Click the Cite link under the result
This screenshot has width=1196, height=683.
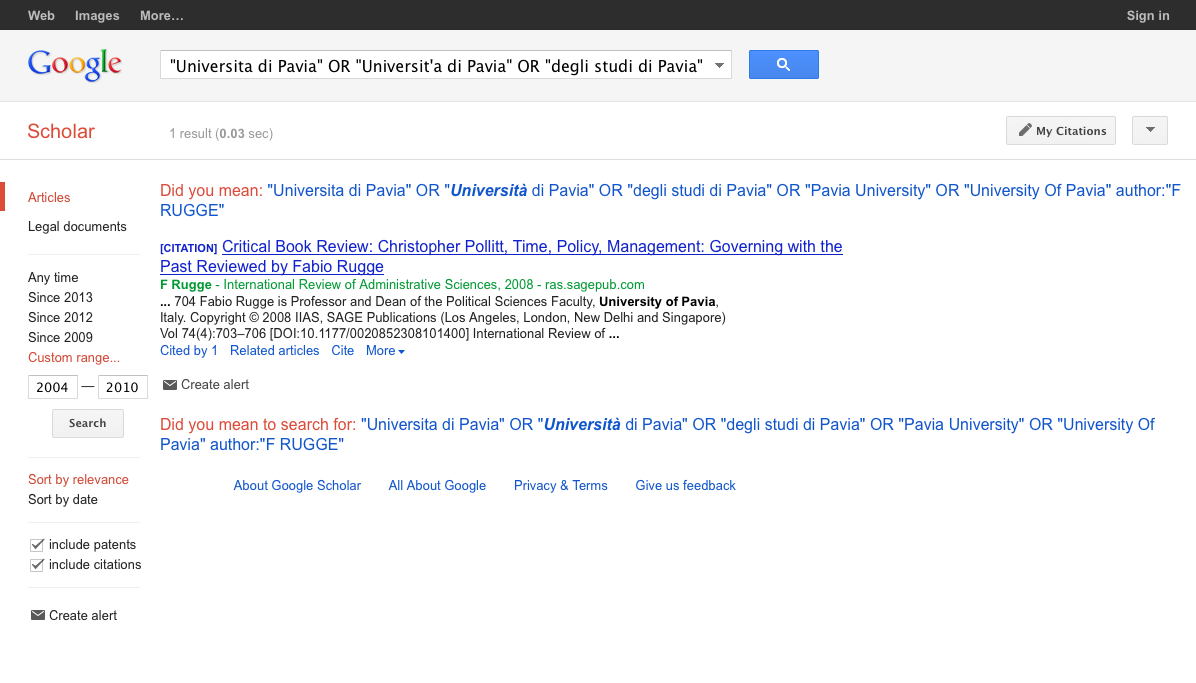342,351
